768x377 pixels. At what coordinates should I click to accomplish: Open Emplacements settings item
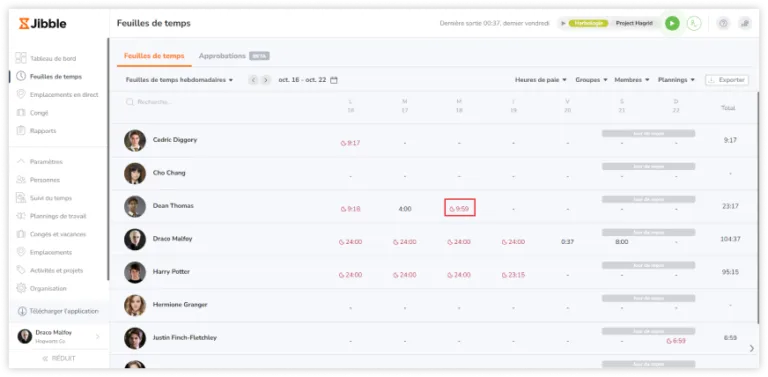click(x=44, y=252)
